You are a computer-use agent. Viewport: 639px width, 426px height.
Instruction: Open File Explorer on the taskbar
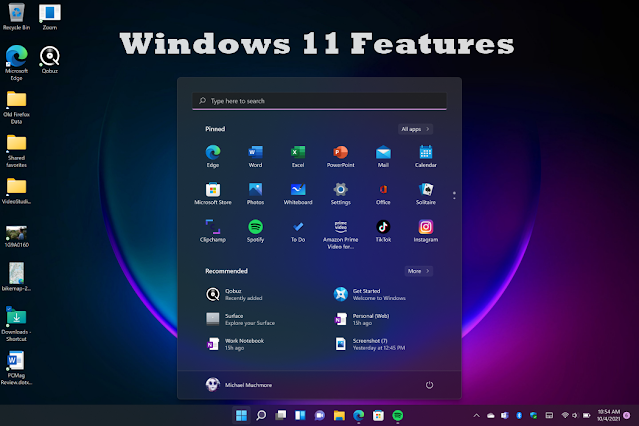pyautogui.click(x=339, y=415)
